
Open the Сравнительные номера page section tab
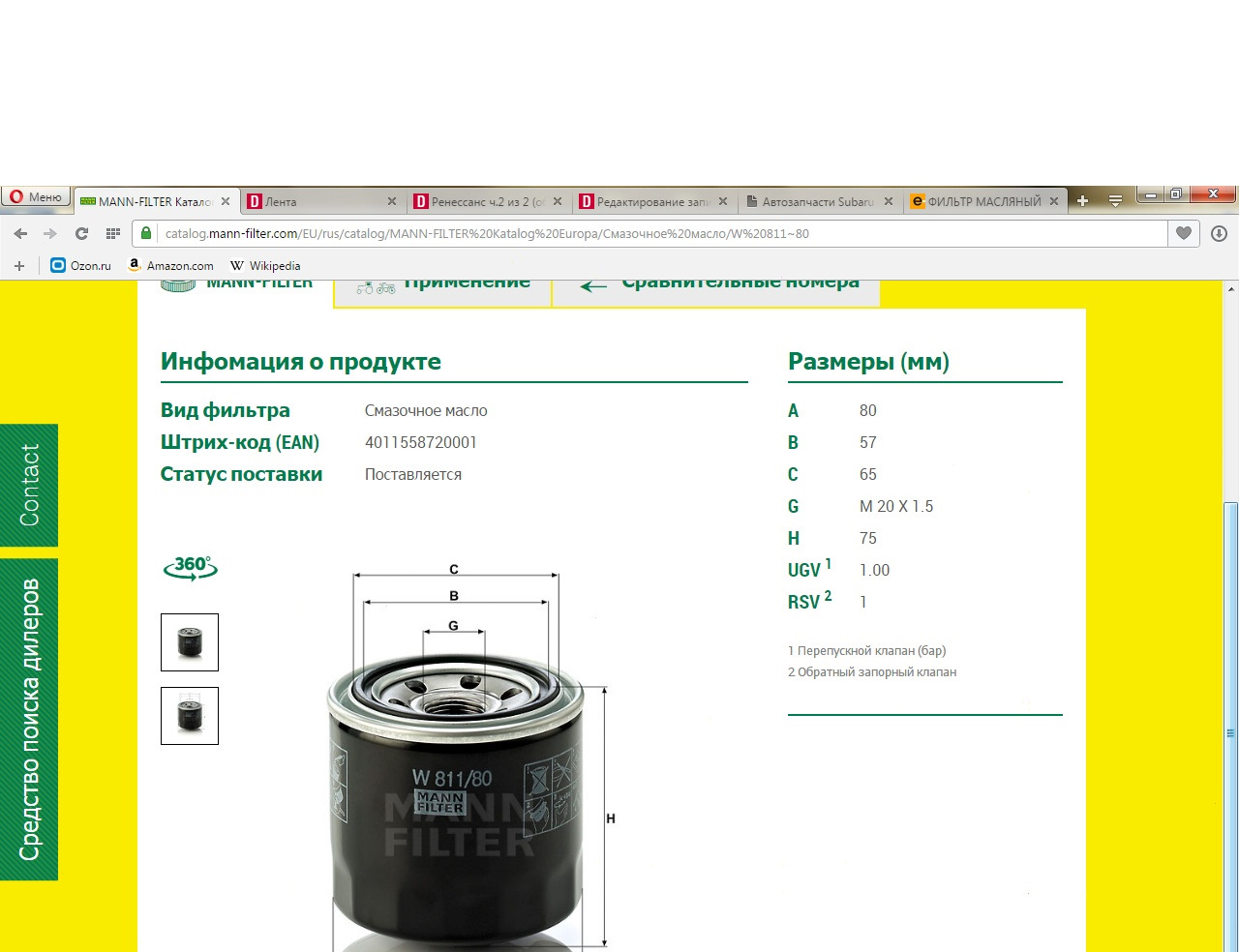tap(716, 293)
